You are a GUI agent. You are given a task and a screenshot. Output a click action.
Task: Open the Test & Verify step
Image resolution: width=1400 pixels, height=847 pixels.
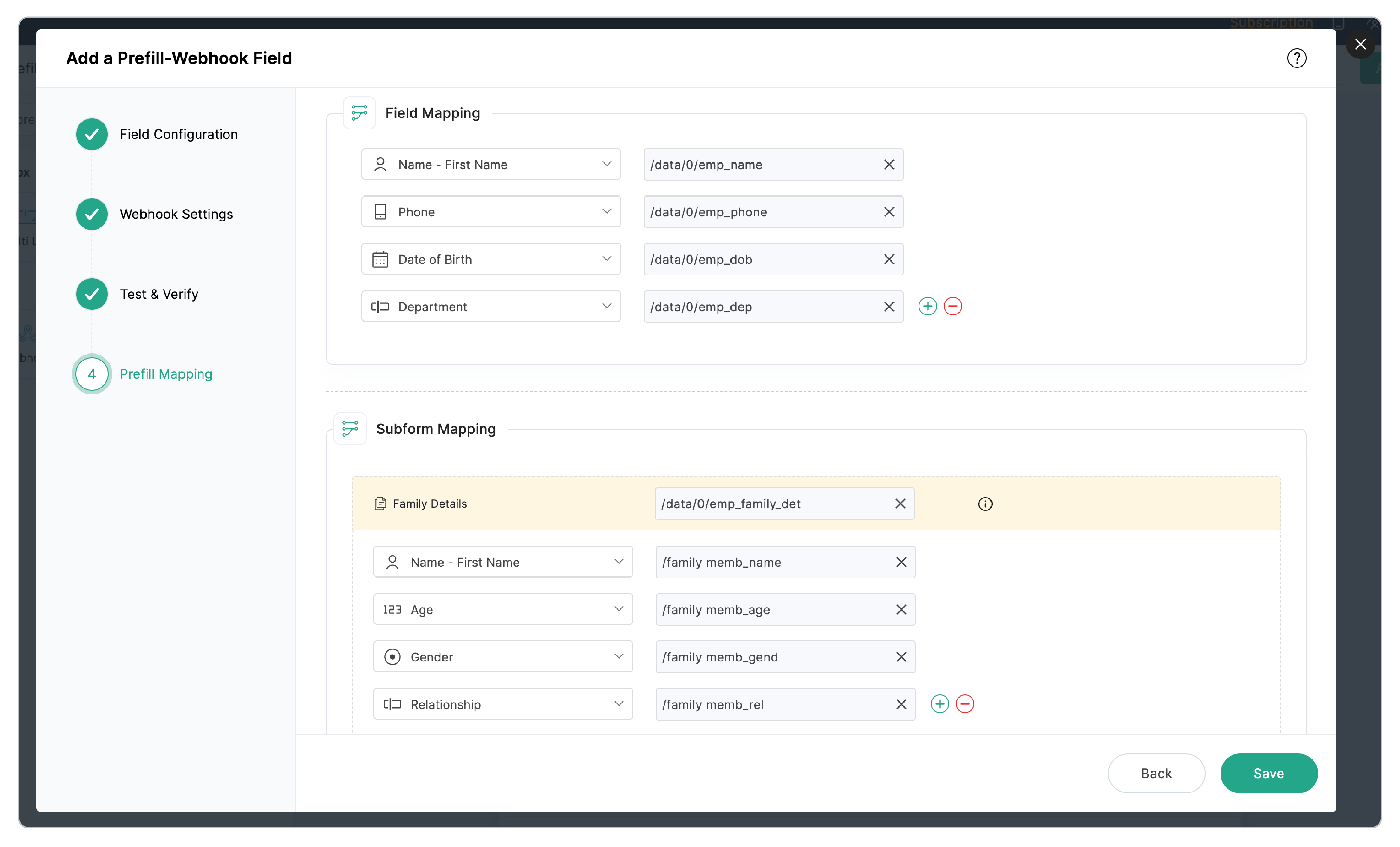(x=158, y=294)
